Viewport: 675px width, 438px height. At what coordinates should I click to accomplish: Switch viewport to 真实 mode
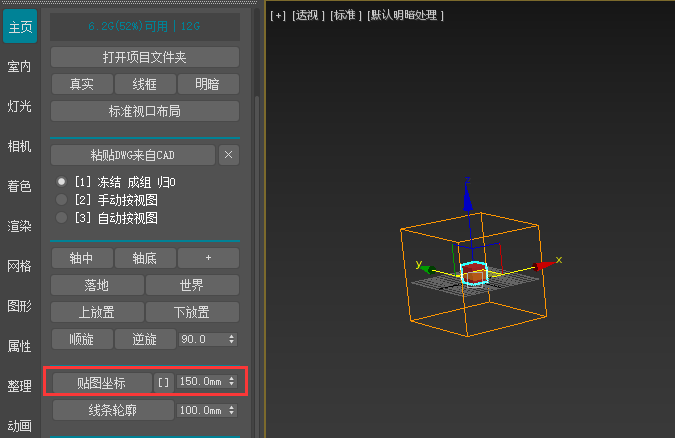tap(82, 84)
